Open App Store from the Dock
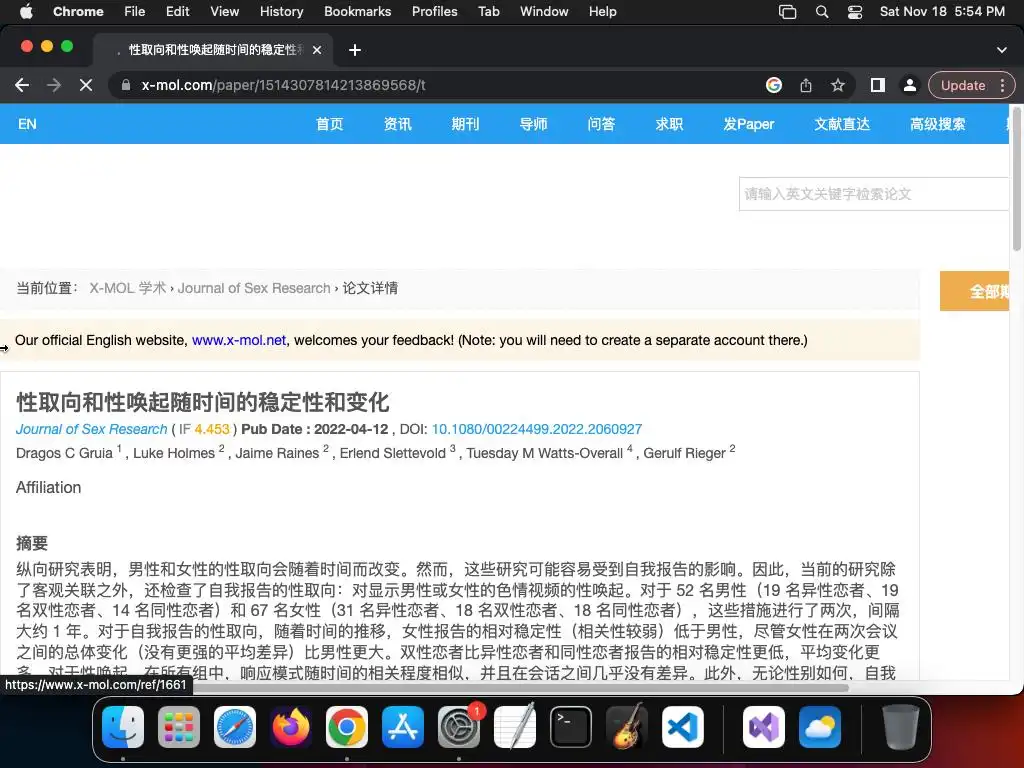This screenshot has height=768, width=1024. [x=403, y=727]
